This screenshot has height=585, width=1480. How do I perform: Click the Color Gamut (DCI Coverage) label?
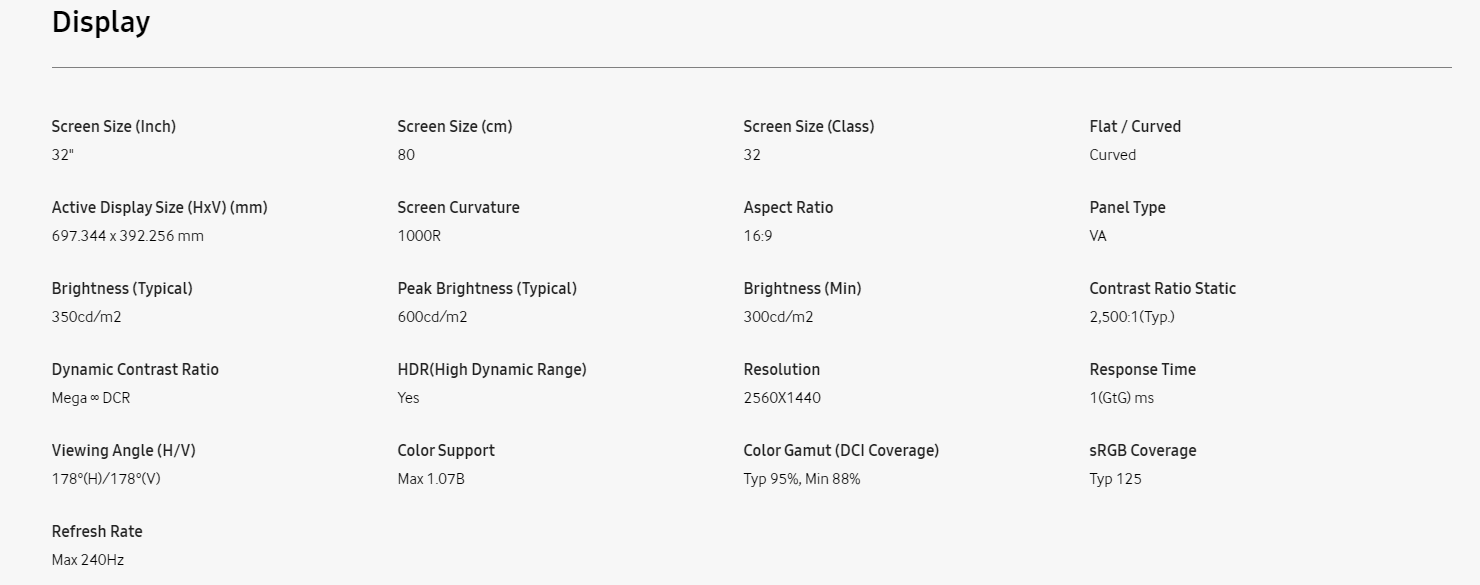841,450
